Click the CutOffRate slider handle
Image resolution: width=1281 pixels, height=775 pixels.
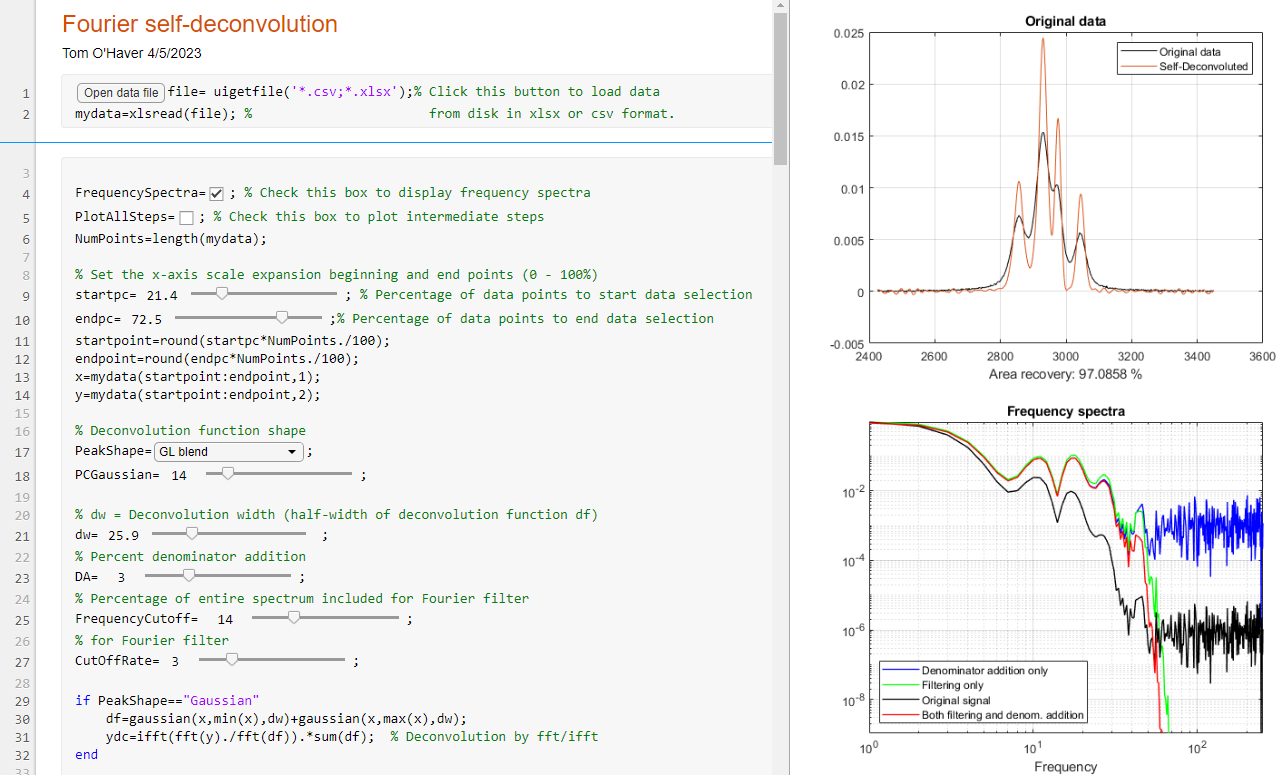point(232,659)
